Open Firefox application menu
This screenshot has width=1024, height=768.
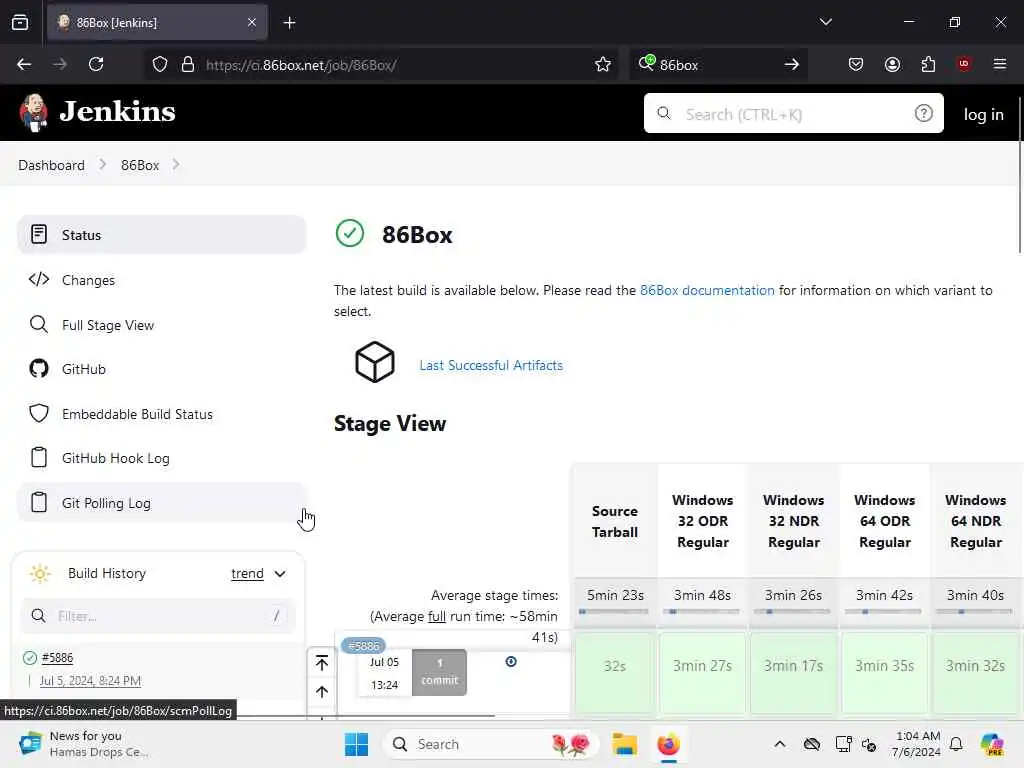(1000, 64)
